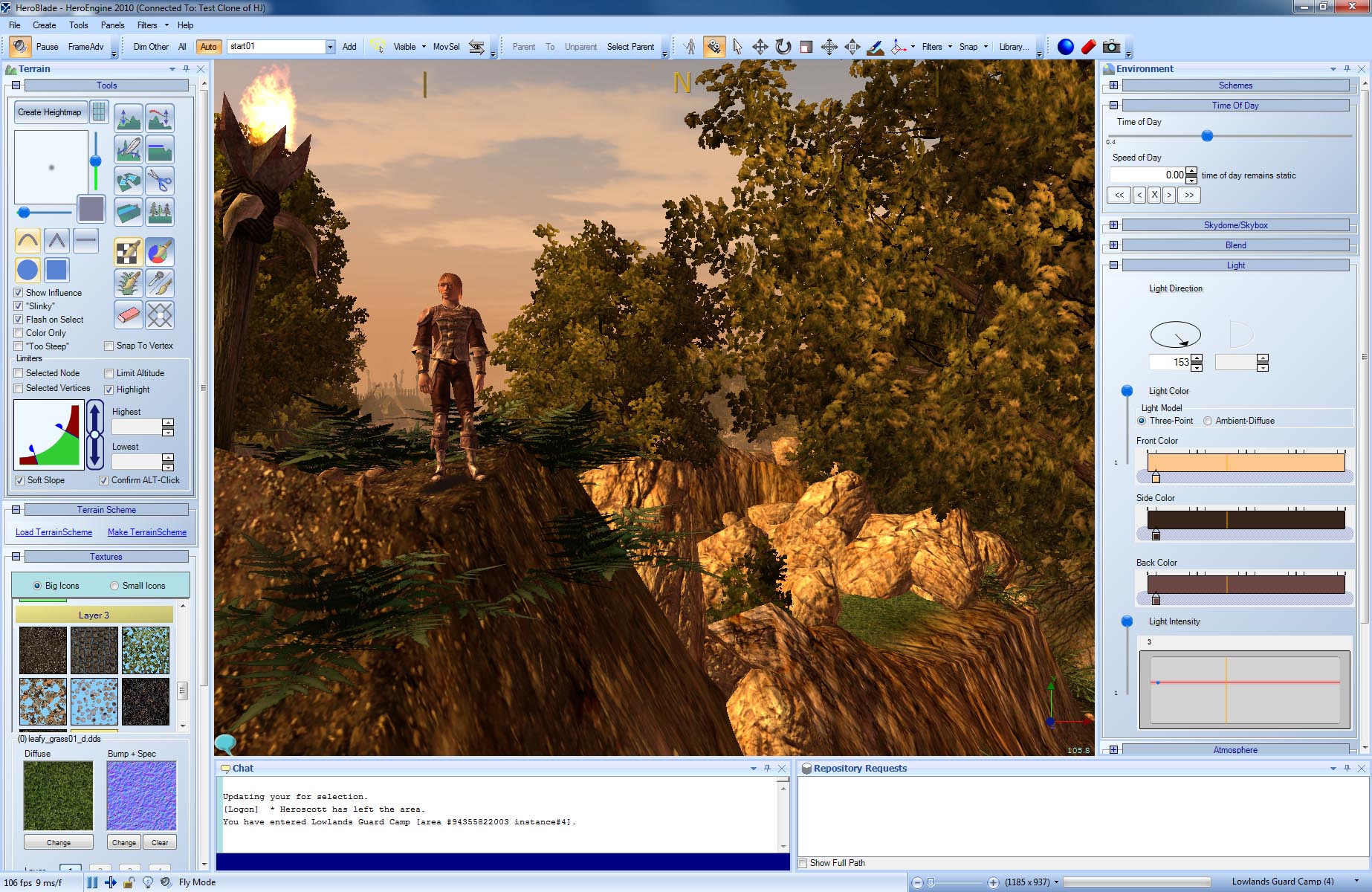Image resolution: width=1372 pixels, height=892 pixels.
Task: Choose the round arc falloff shape
Action: click(x=27, y=240)
